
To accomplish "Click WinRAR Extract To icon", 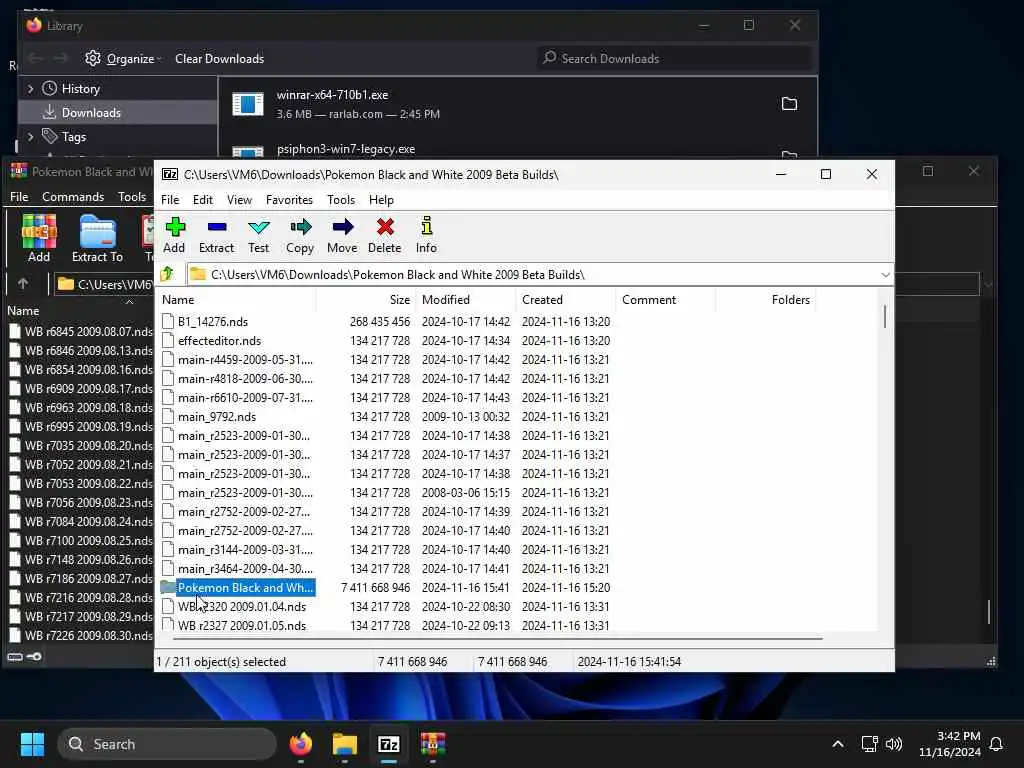I will [x=97, y=232].
